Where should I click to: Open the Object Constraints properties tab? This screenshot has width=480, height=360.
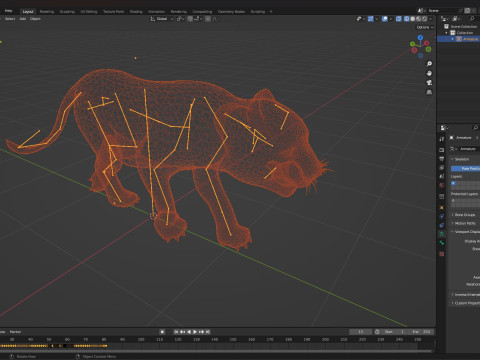(442, 226)
